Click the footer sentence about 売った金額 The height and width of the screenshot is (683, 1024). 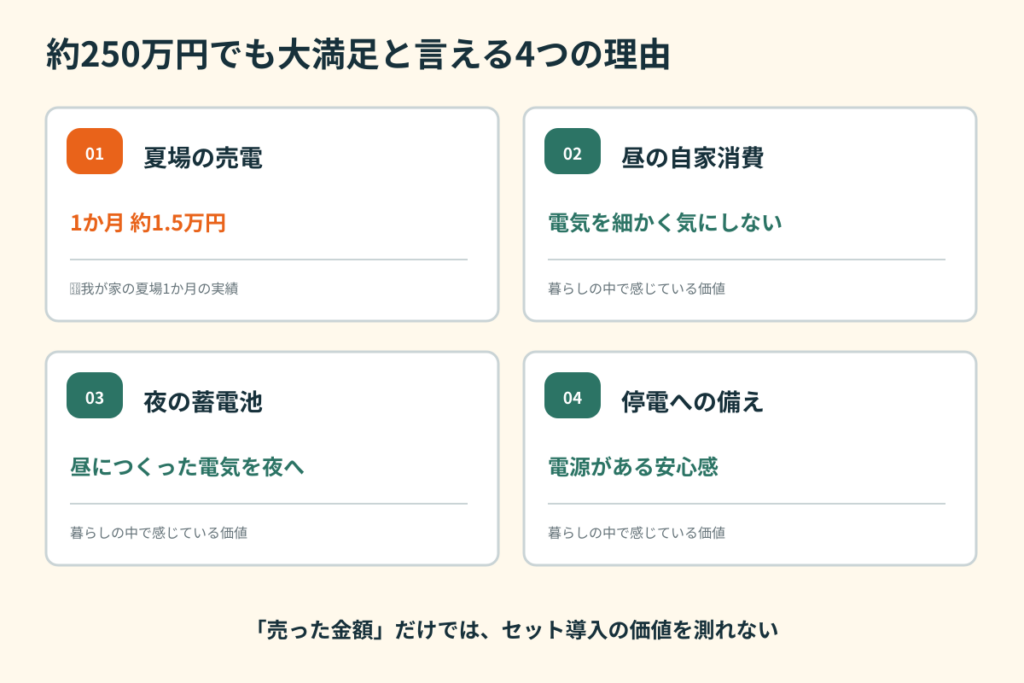(x=517, y=630)
